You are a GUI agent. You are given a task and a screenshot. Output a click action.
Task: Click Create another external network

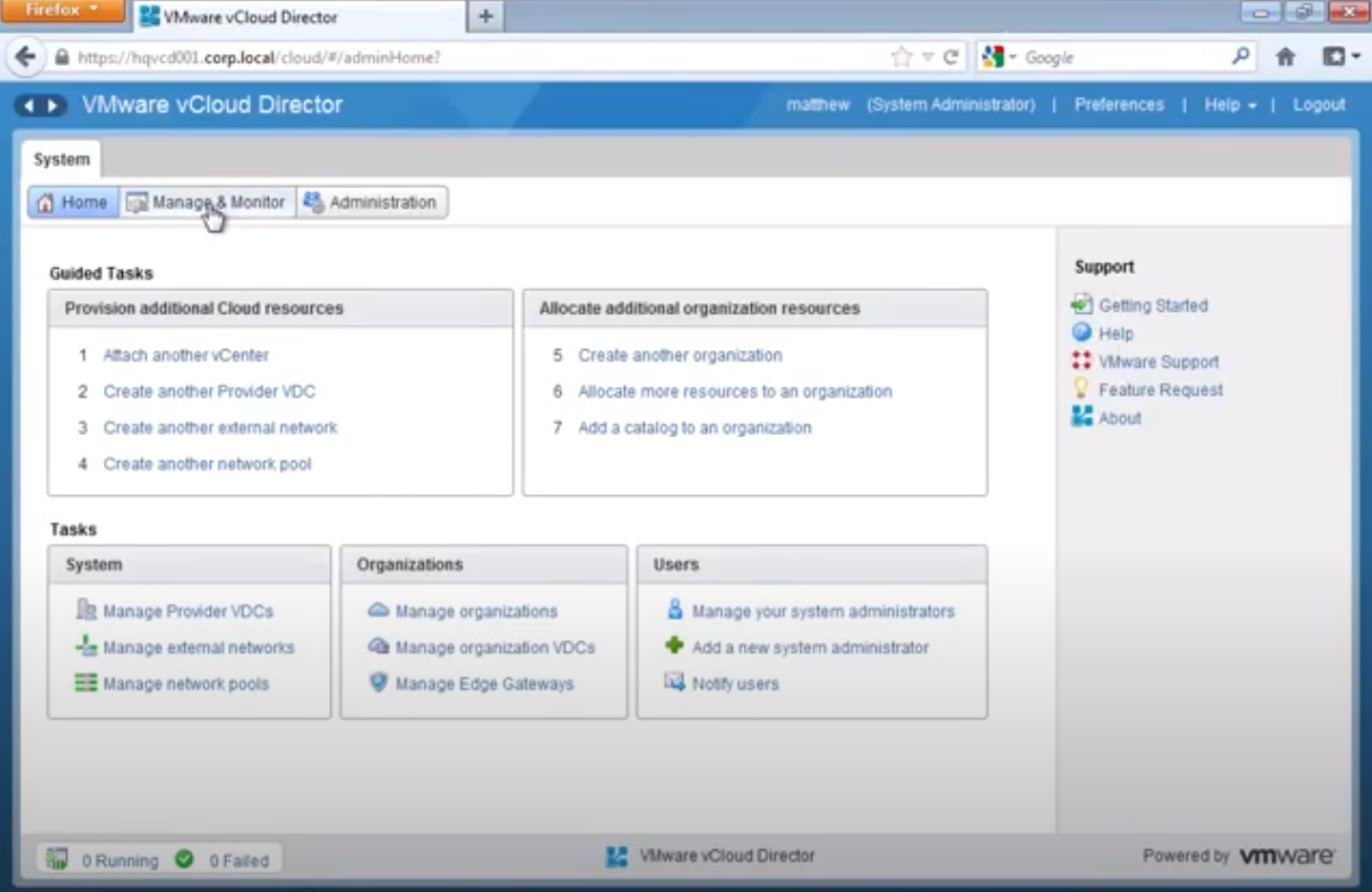coord(220,427)
